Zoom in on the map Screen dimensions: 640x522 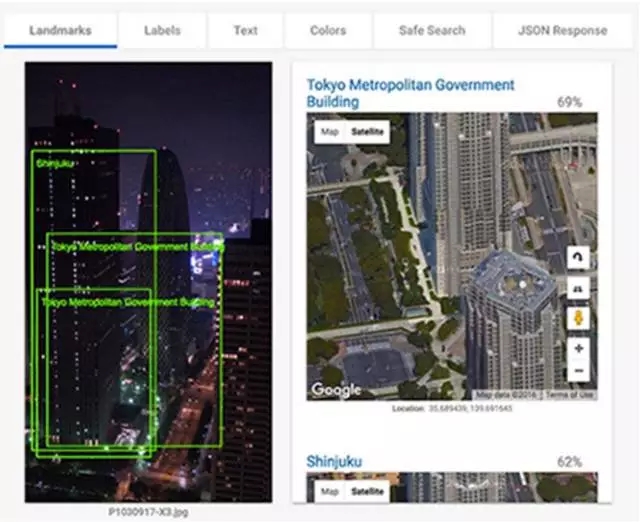pyautogui.click(x=578, y=348)
